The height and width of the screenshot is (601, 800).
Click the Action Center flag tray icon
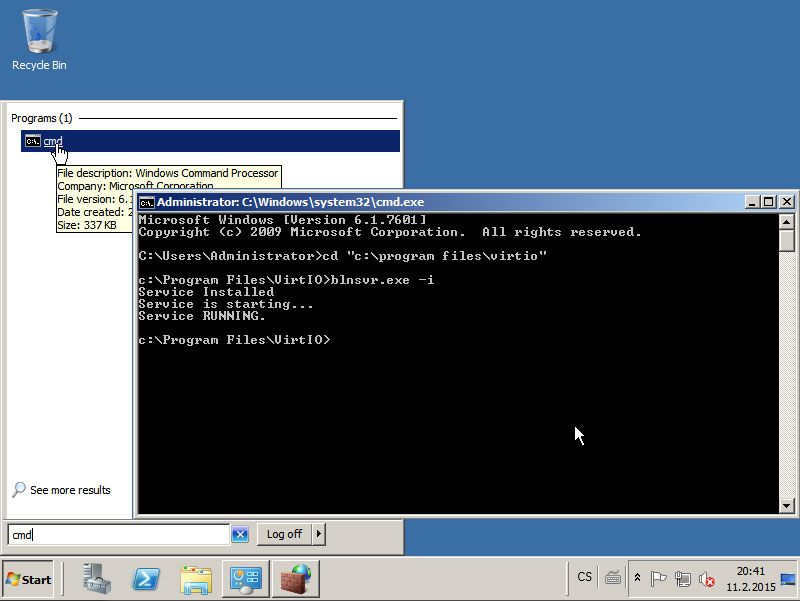coord(659,578)
